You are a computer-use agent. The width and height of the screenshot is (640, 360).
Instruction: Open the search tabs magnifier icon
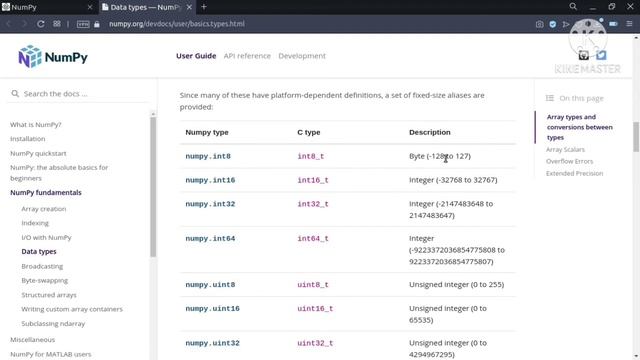tap(573, 7)
